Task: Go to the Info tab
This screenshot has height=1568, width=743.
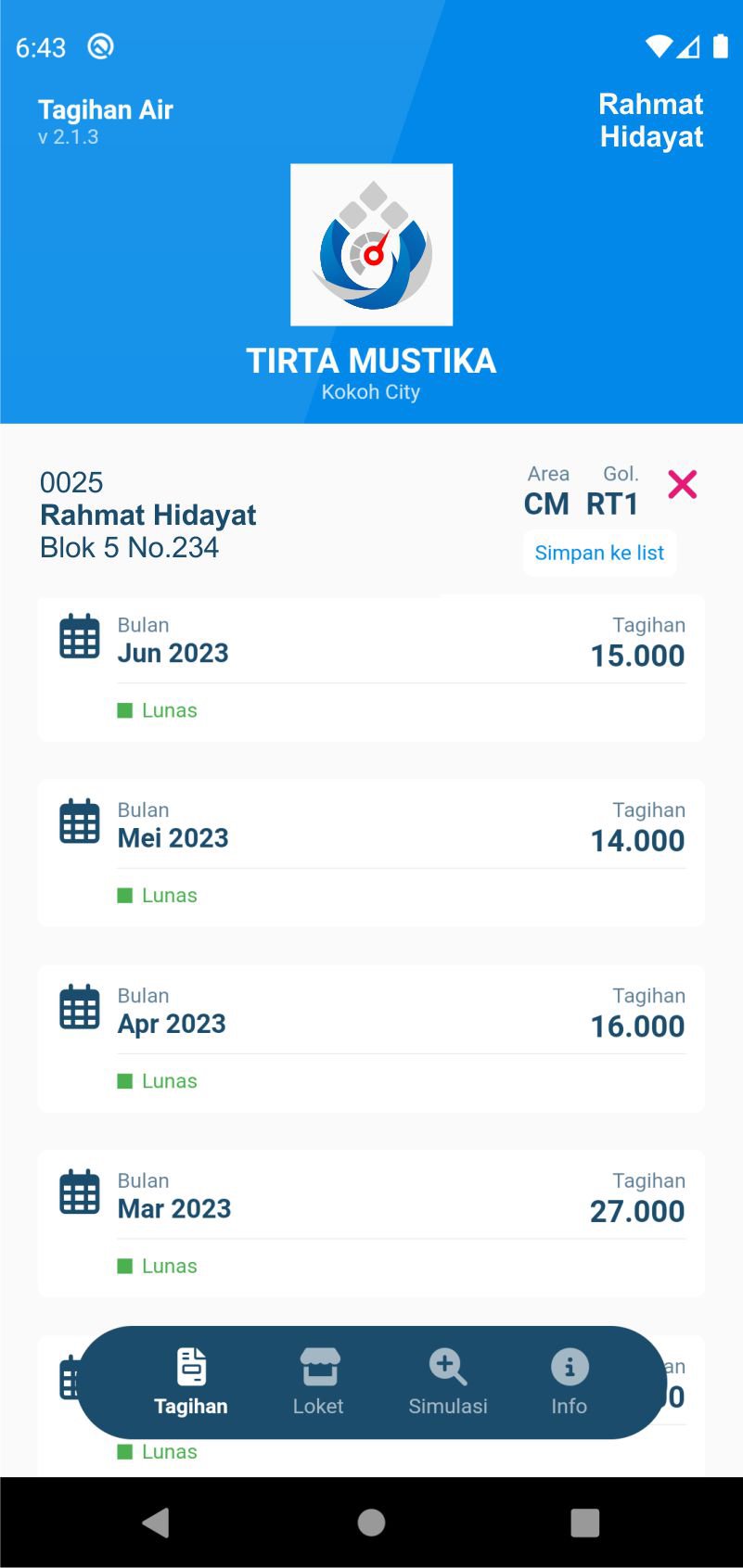Action: (x=569, y=1382)
